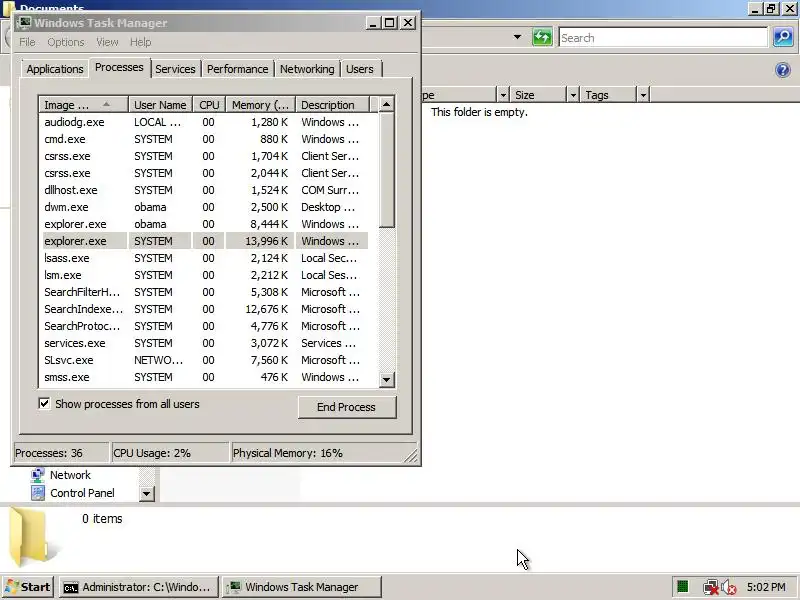The width and height of the screenshot is (800, 600).
Task: Click csrss.exe row with 2,044 K memory
Action: pyautogui.click(x=205, y=173)
